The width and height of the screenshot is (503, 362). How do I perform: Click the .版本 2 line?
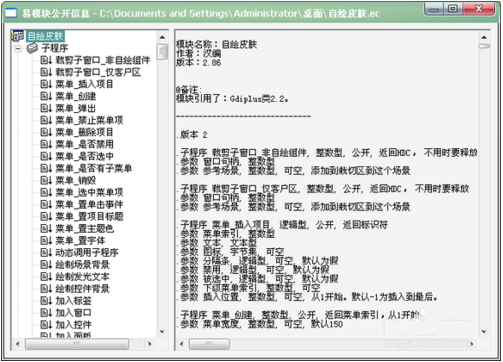(192, 135)
